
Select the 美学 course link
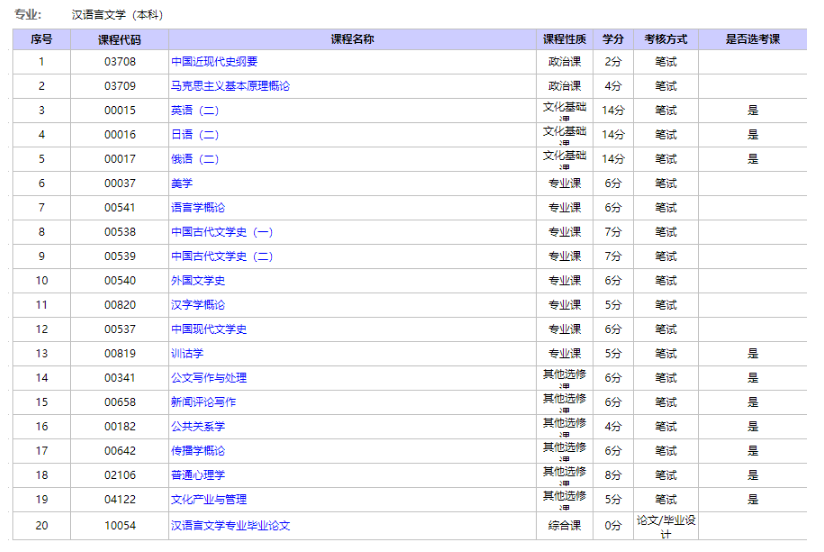(182, 183)
